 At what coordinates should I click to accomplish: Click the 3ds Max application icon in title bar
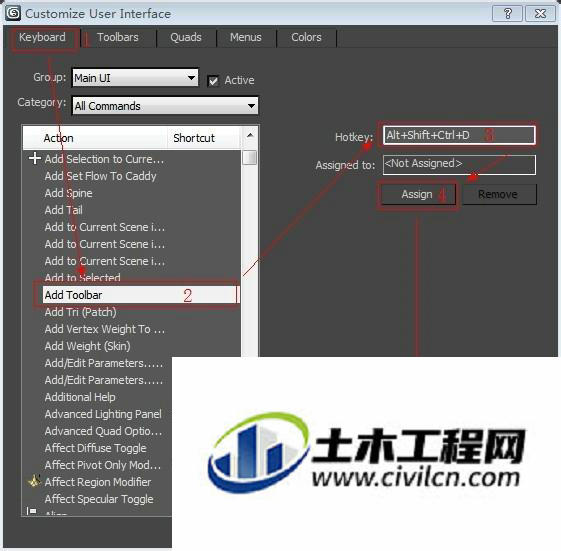pos(14,13)
